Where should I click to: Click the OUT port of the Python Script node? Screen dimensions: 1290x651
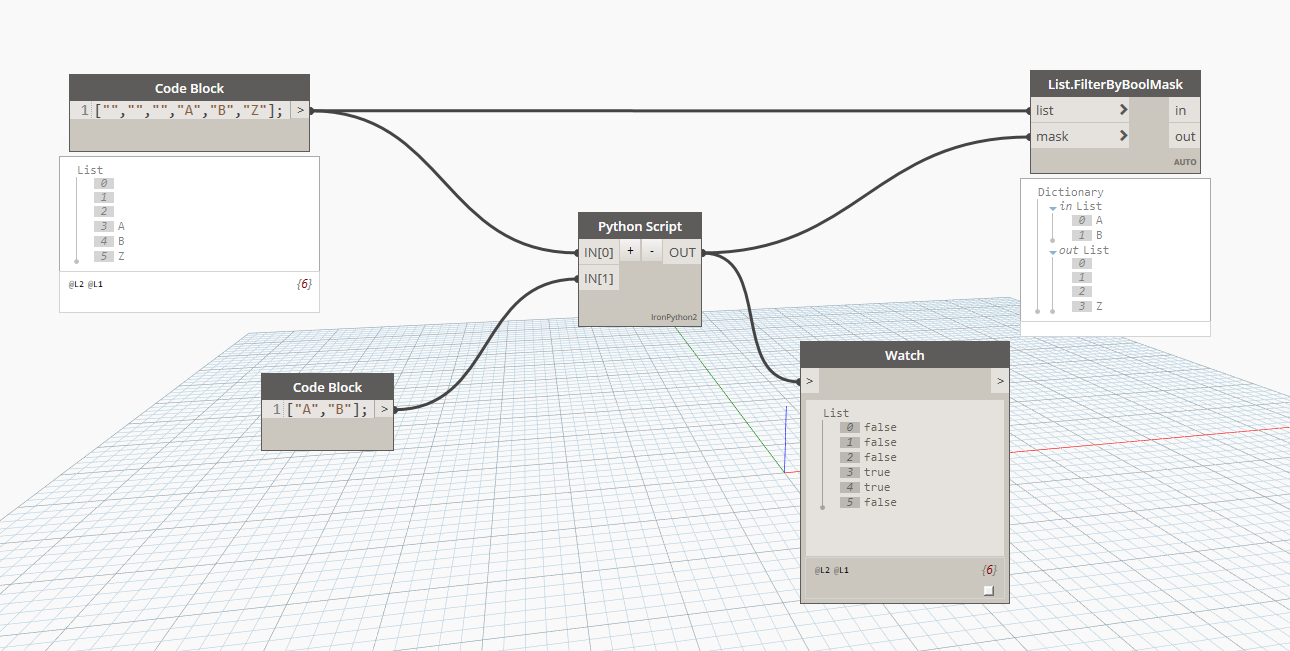[682, 252]
